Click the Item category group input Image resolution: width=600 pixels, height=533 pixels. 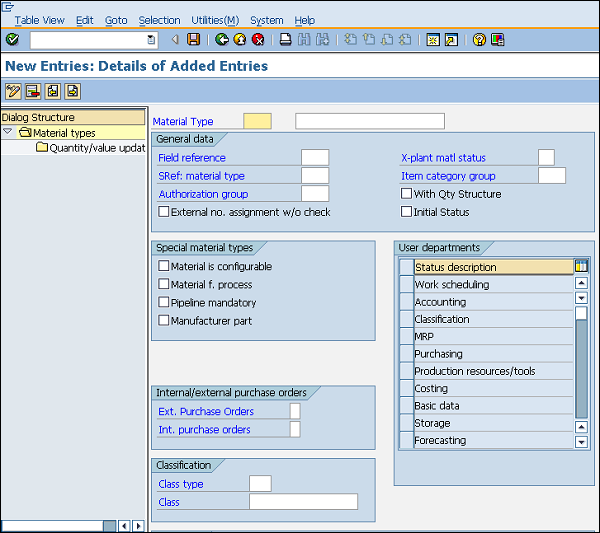pyautogui.click(x=552, y=176)
